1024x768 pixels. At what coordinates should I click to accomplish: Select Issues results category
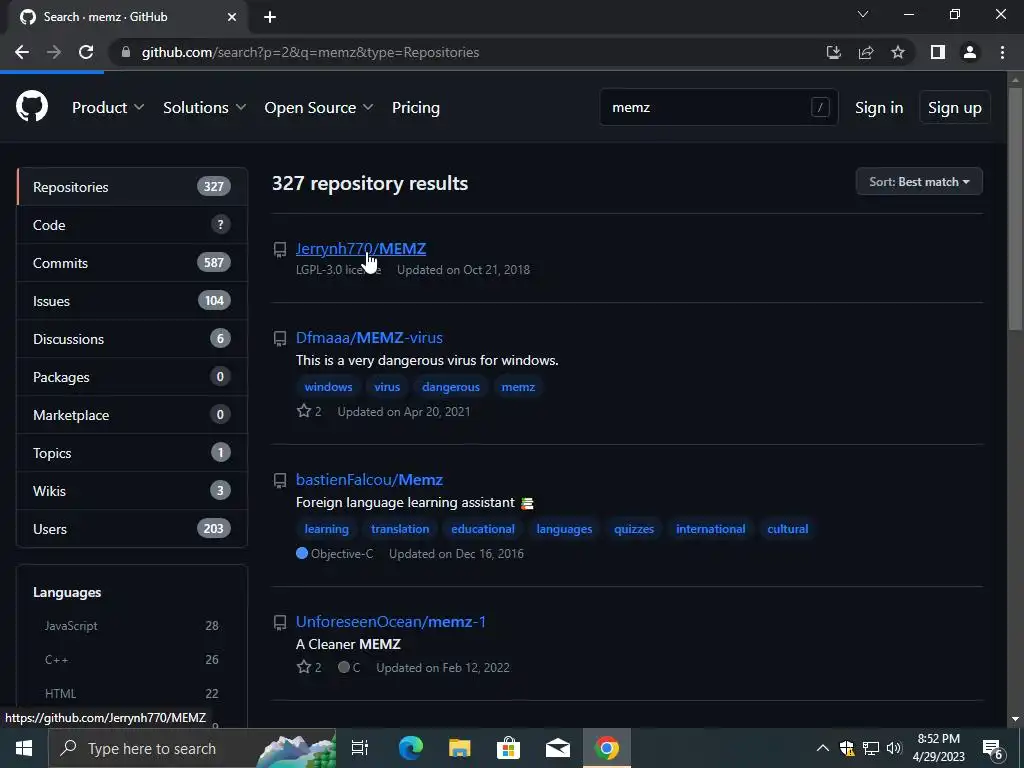coord(132,300)
